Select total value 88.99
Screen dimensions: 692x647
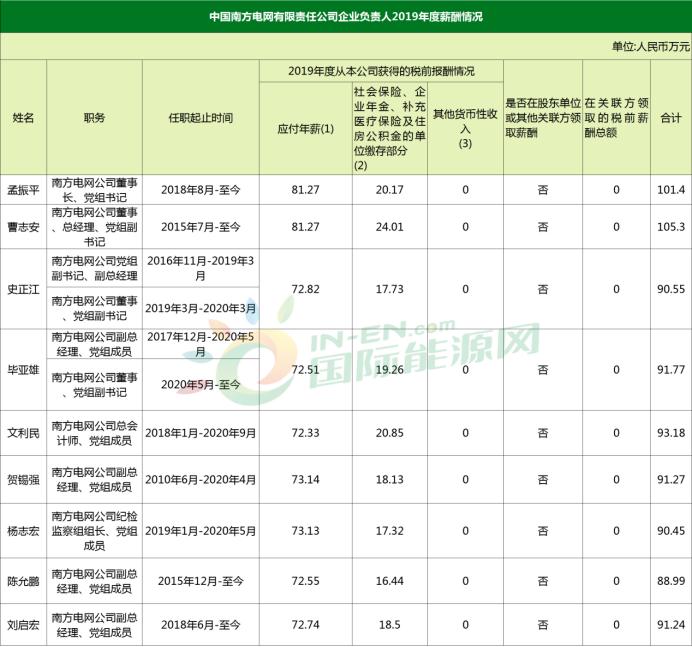click(x=671, y=581)
